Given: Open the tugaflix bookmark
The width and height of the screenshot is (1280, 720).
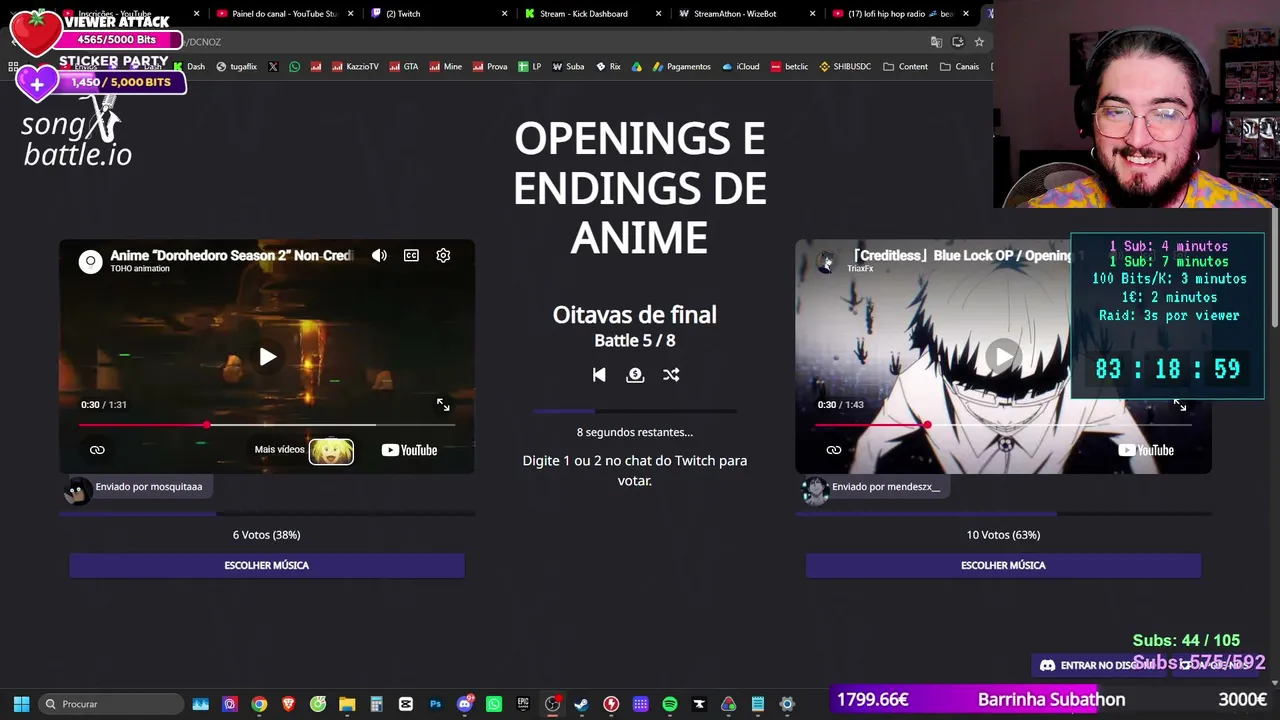Looking at the screenshot, I should pos(236,67).
